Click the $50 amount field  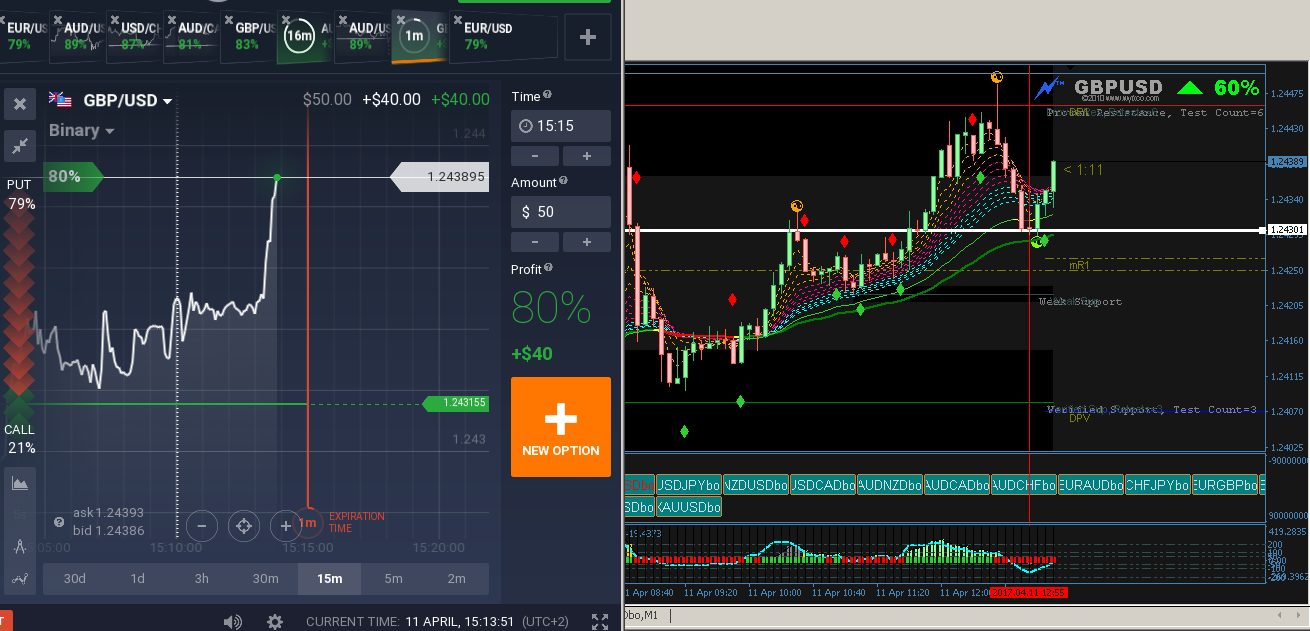(x=561, y=212)
